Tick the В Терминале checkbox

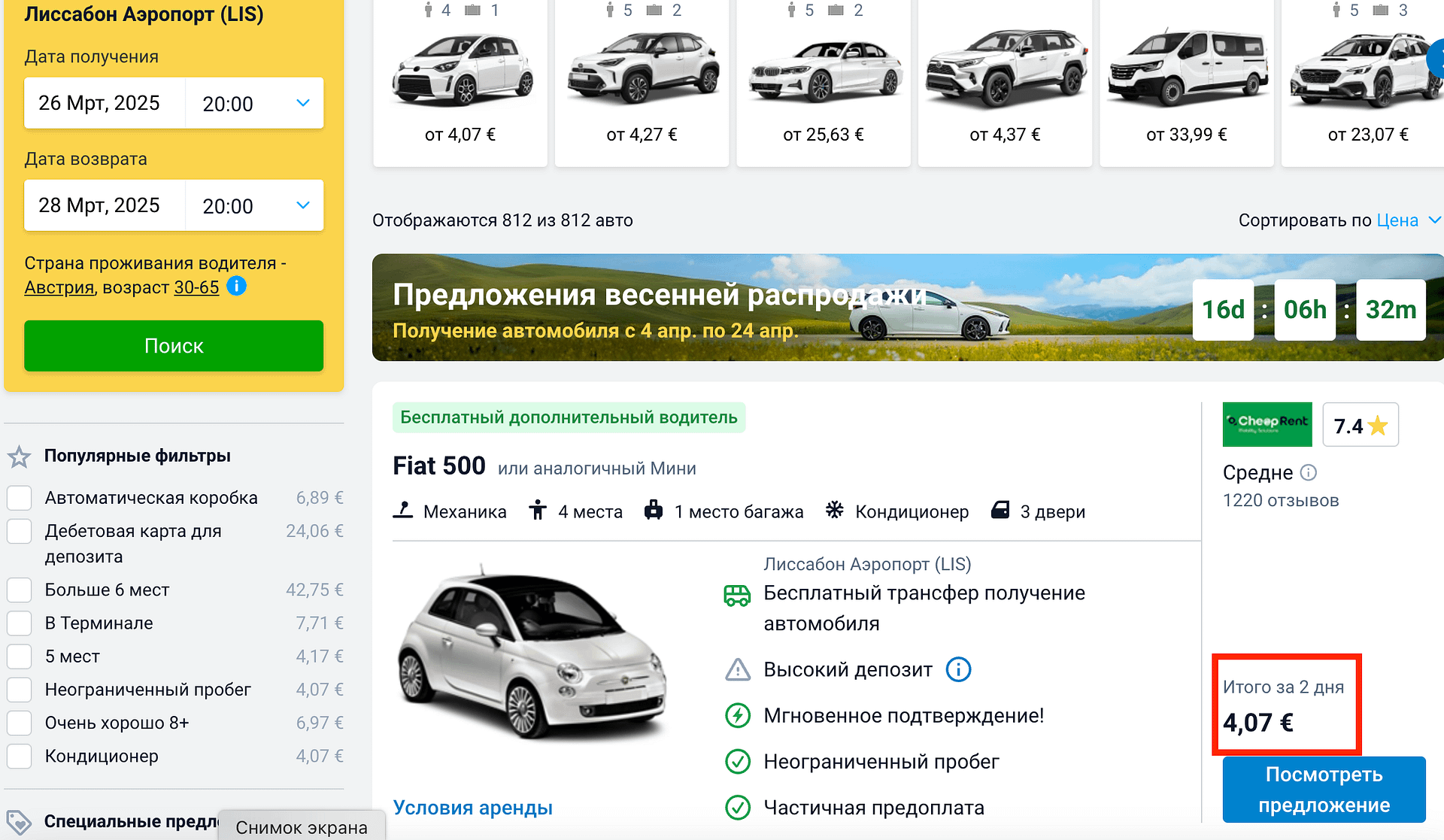(20, 623)
